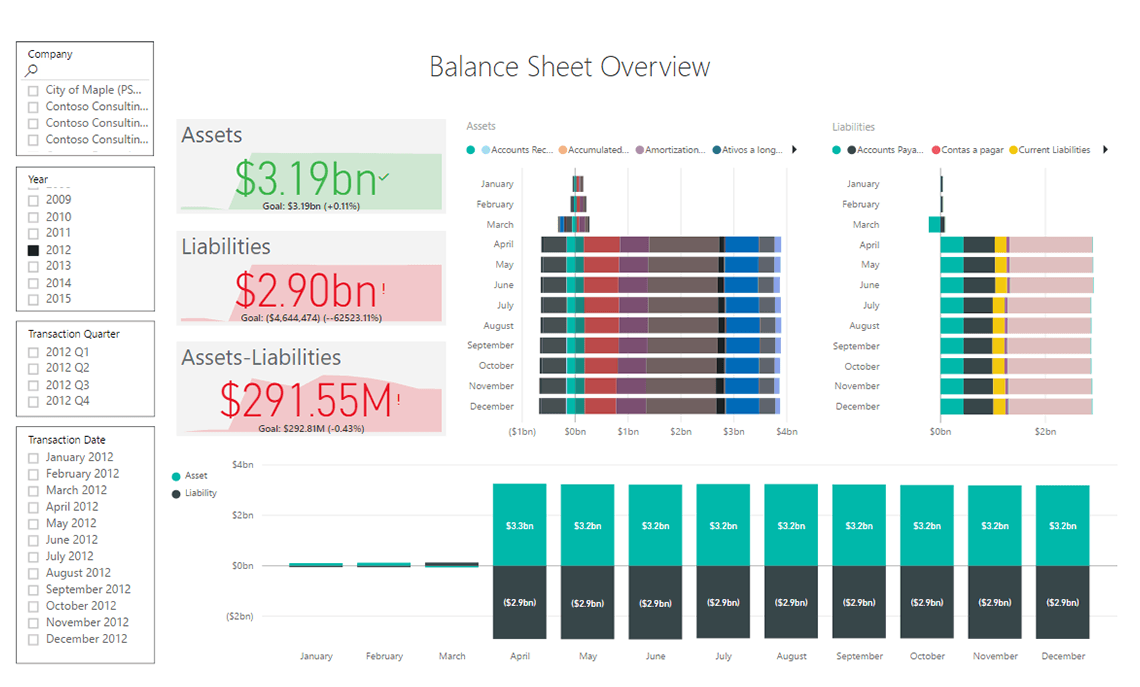Check the July 2012 date checkbox
Image resolution: width=1140 pixels, height=687 pixels.
[33, 557]
